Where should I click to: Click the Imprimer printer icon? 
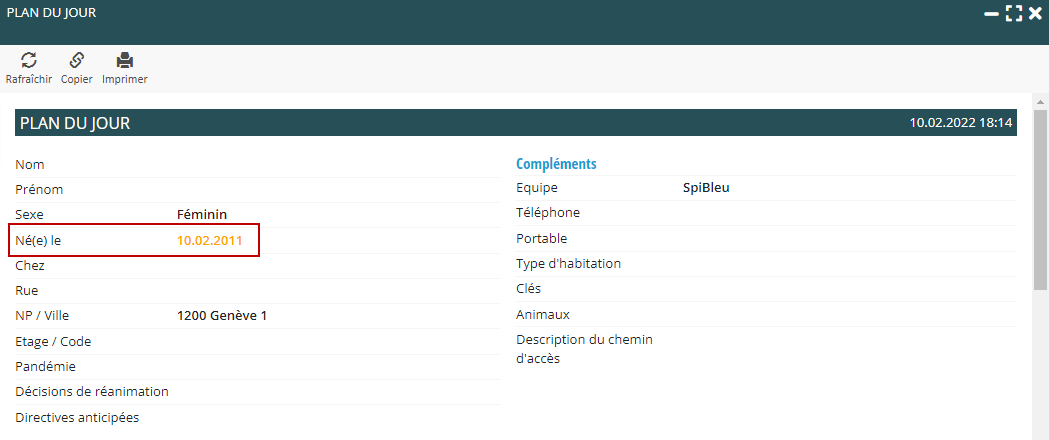click(125, 60)
